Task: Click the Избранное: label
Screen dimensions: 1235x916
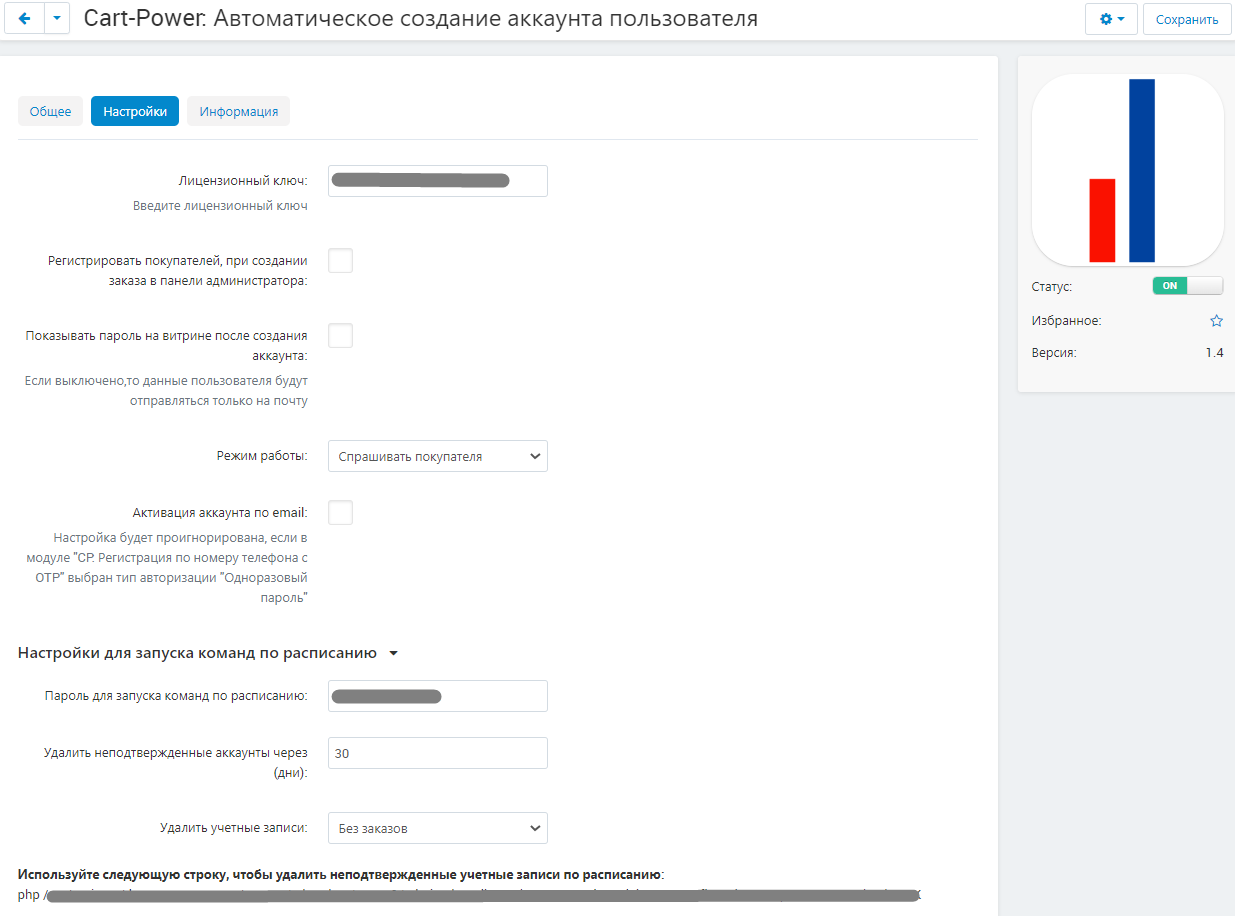Action: point(1066,321)
